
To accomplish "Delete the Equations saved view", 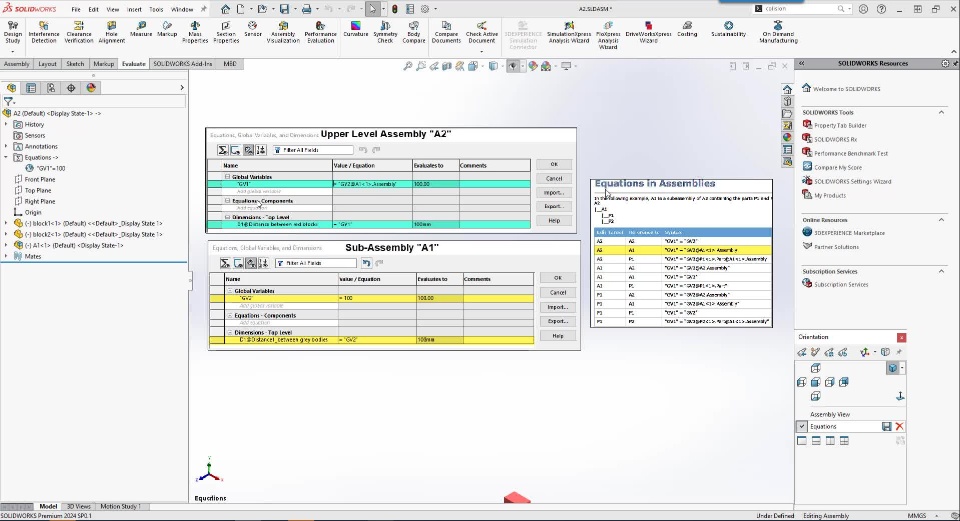I will point(899,427).
